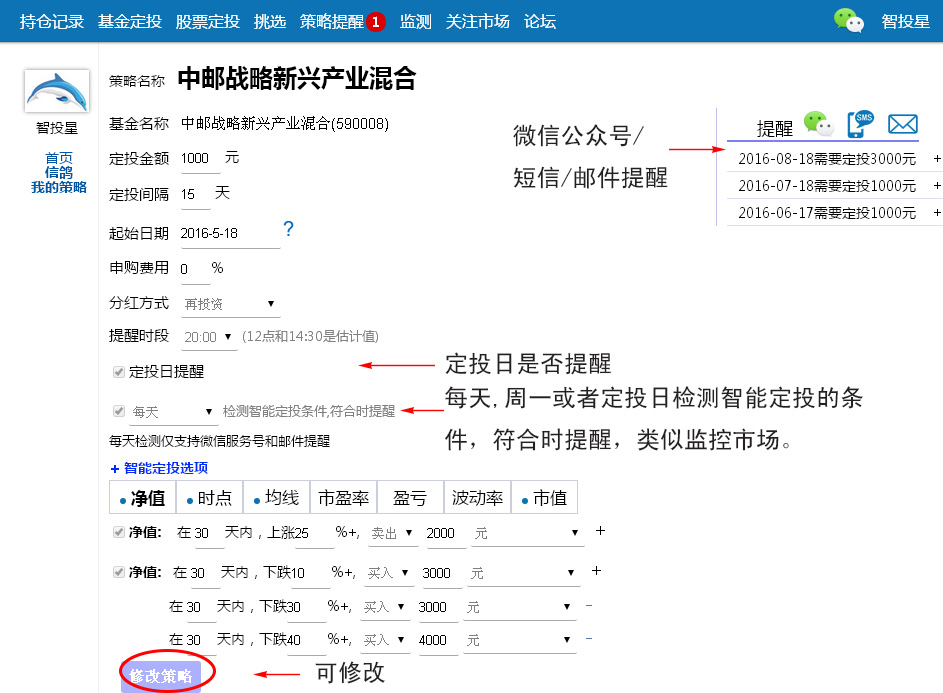Switch to the 市值 tab
Viewport: 943px width, 693px height.
[544, 497]
